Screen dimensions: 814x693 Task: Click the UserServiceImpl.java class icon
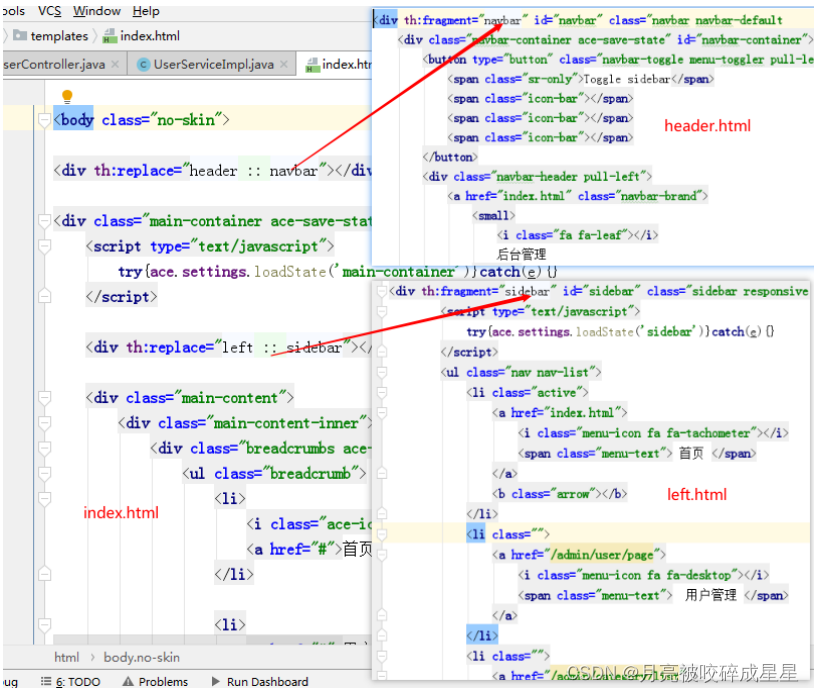[144, 64]
